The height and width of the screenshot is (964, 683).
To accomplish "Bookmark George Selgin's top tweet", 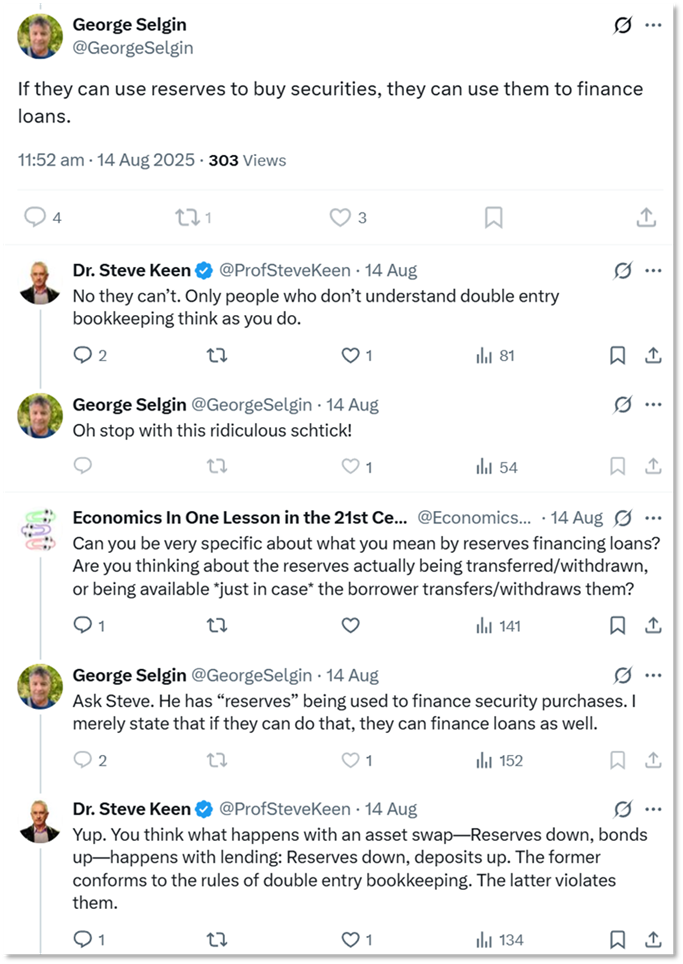I will 492,216.
